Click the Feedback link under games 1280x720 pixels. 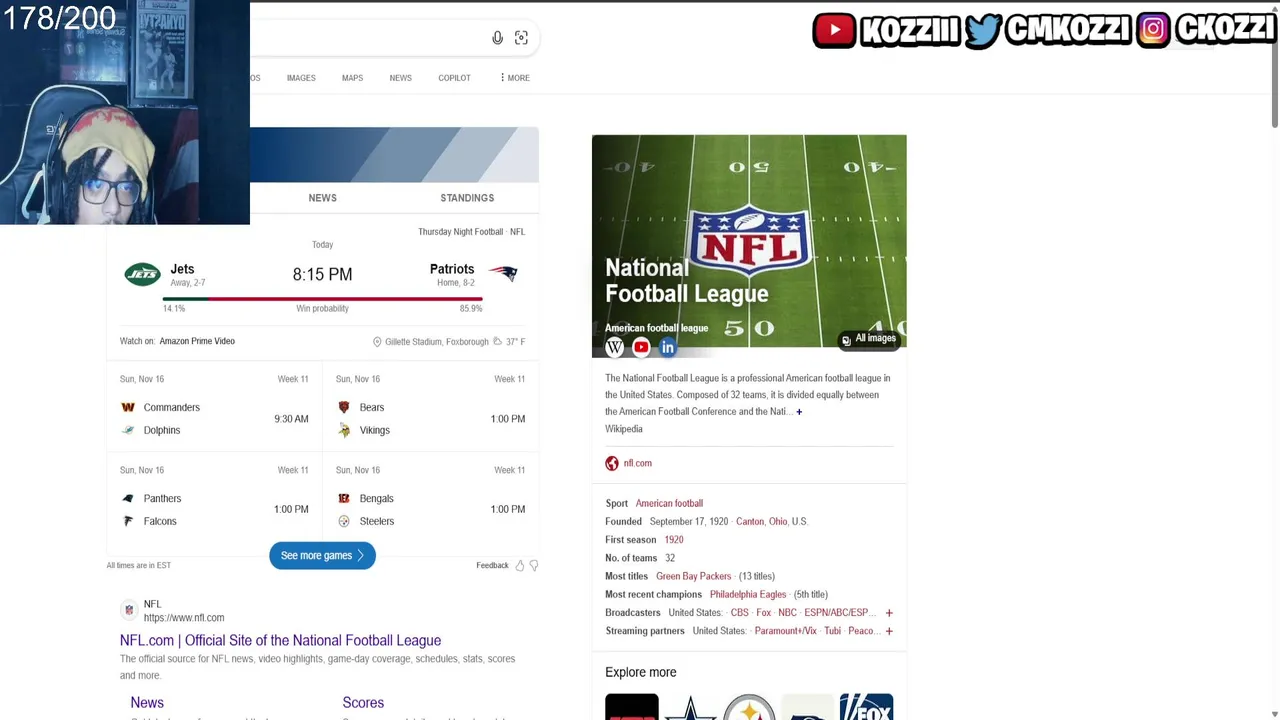[492, 566]
